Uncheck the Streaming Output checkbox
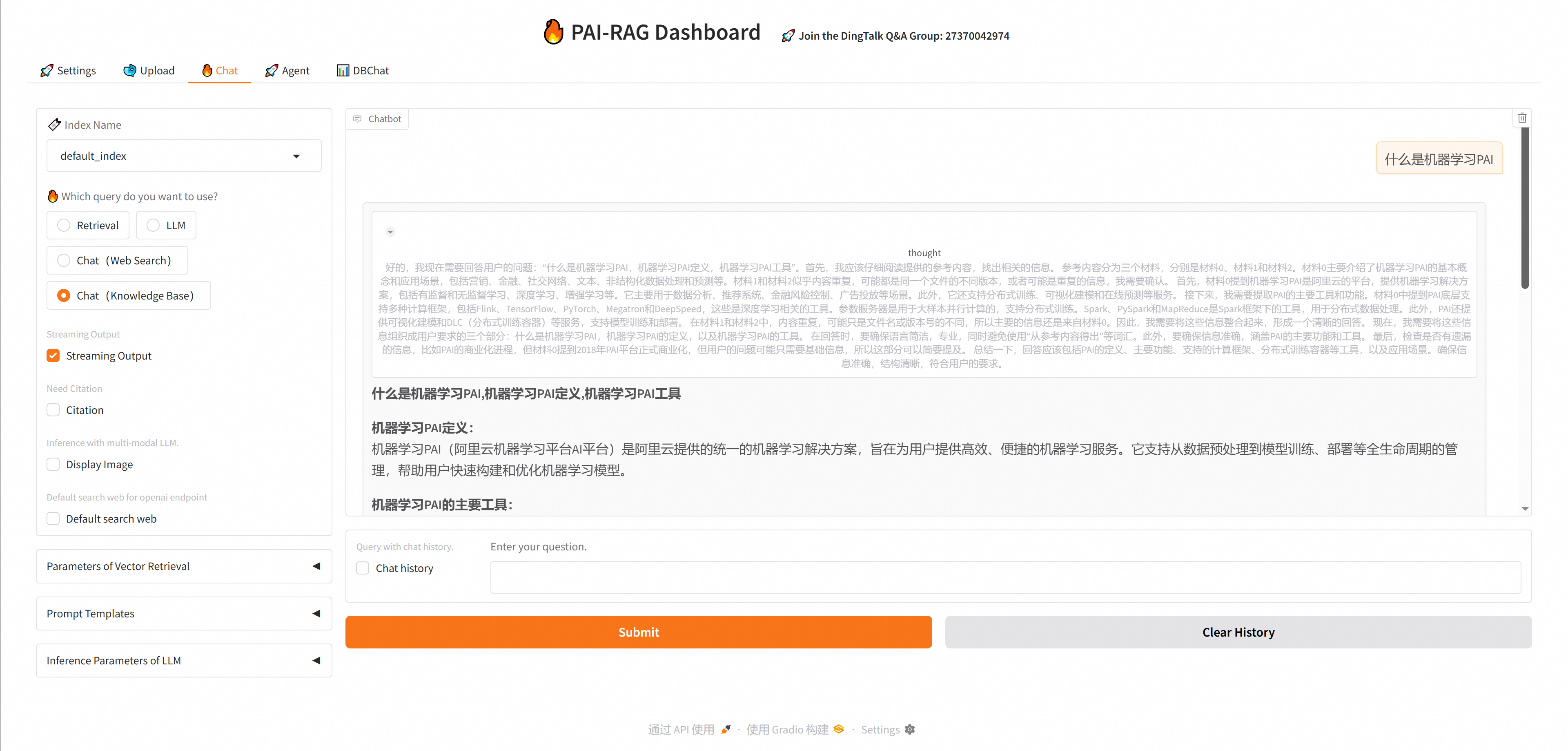This screenshot has height=751, width=1568. point(53,356)
